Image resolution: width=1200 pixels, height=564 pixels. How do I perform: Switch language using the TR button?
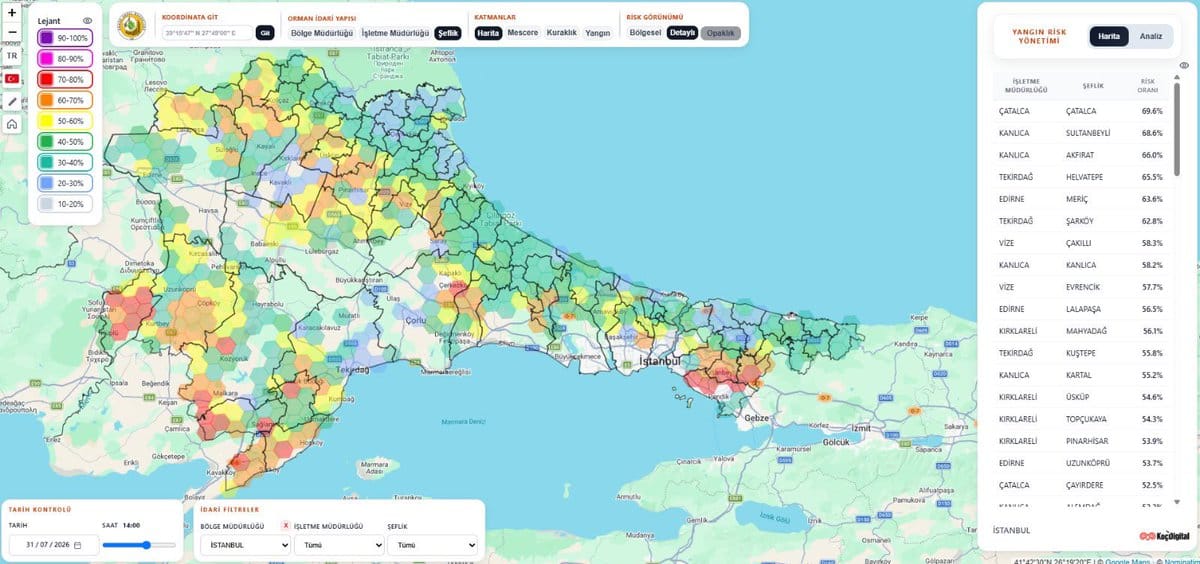[x=12, y=56]
